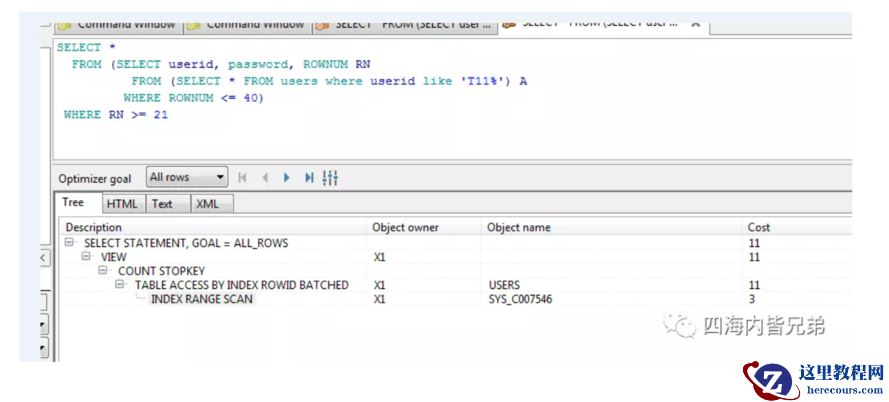Viewport: 889px width, 402px height.
Task: Place cursor on 'WHERE ROWNUM <= 40)' line
Action: pos(193,98)
